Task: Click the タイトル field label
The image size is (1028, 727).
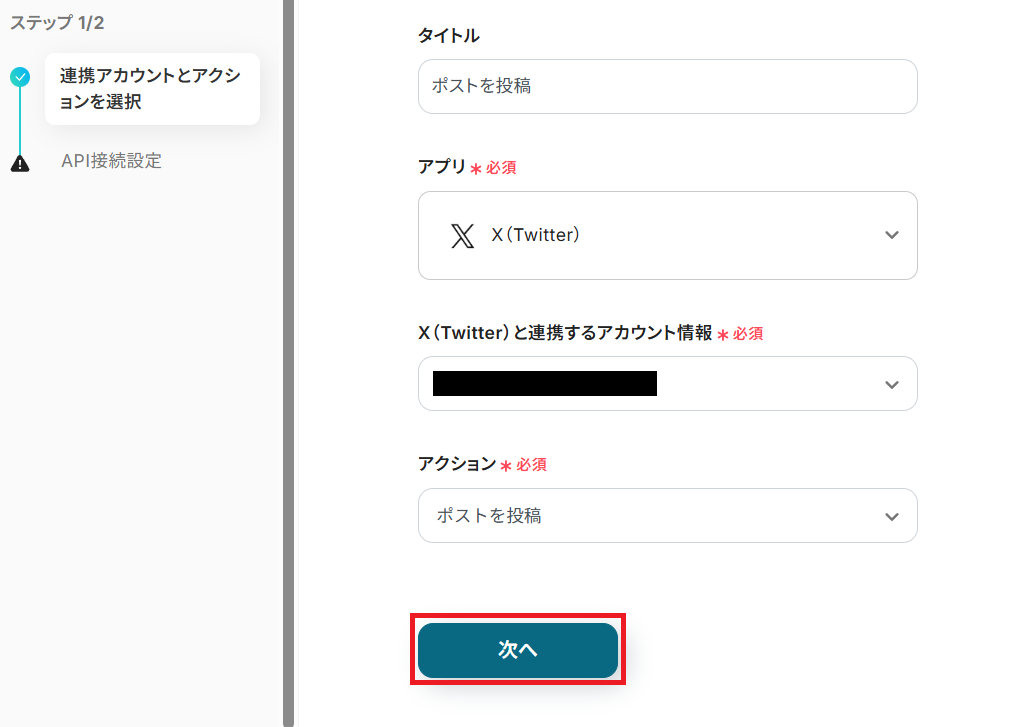Action: tap(448, 36)
